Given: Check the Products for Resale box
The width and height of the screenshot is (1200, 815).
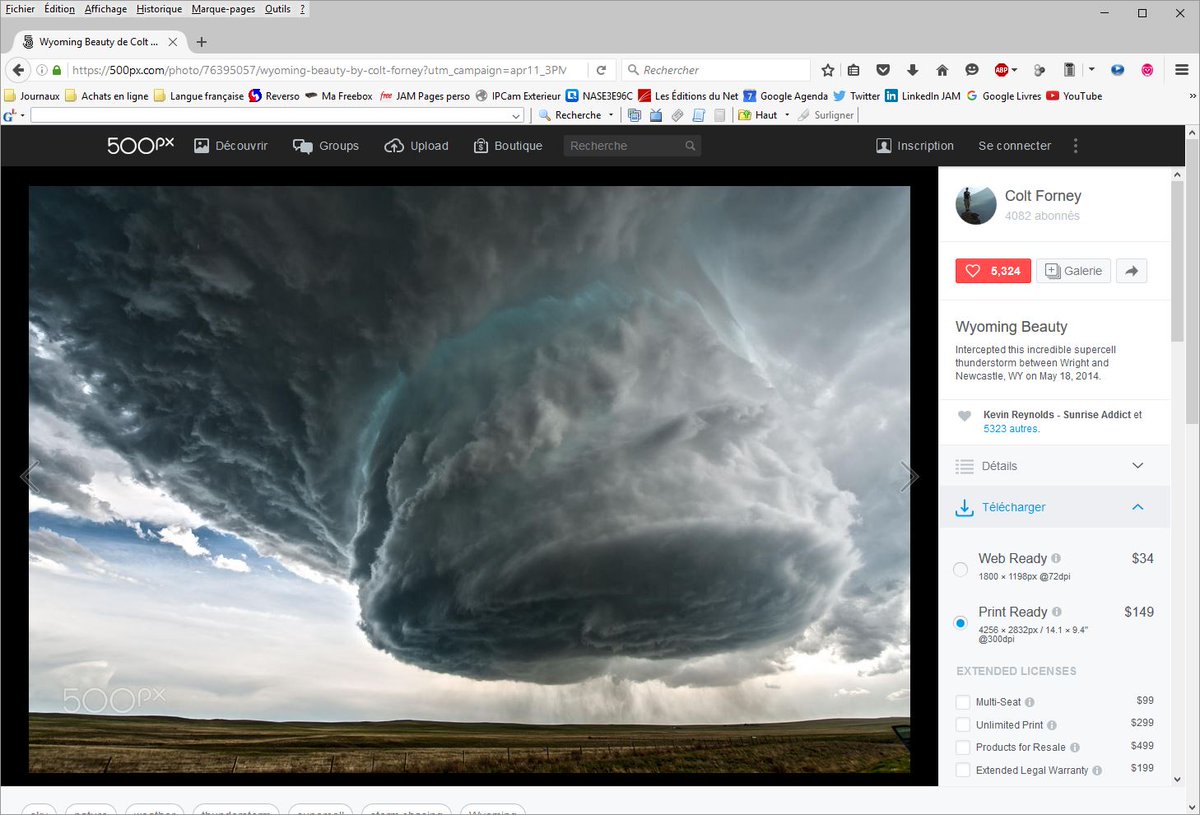Looking at the screenshot, I should click(x=963, y=747).
